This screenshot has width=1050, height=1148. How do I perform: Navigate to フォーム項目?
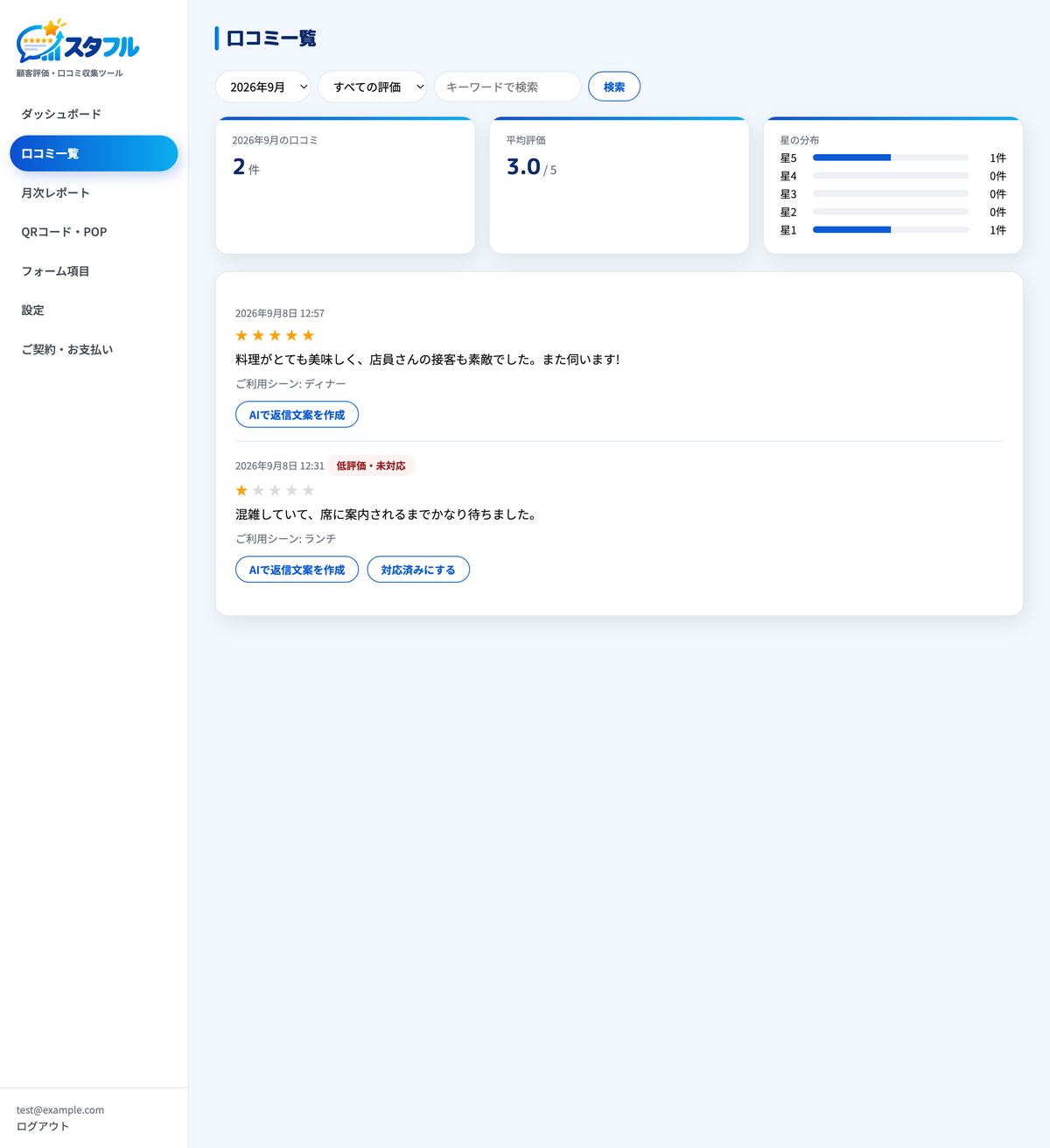pos(94,271)
